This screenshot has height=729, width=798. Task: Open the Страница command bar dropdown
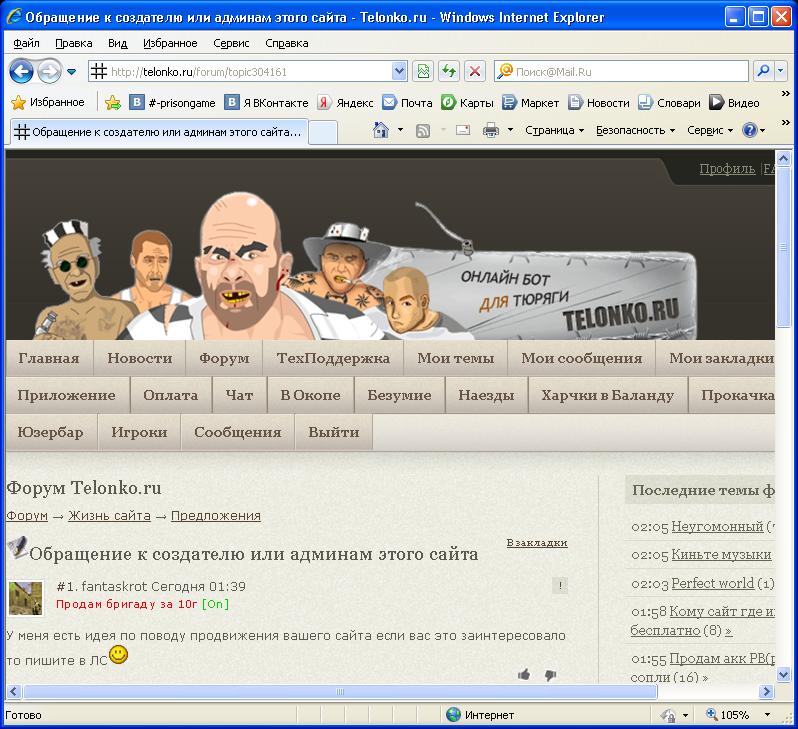(554, 130)
